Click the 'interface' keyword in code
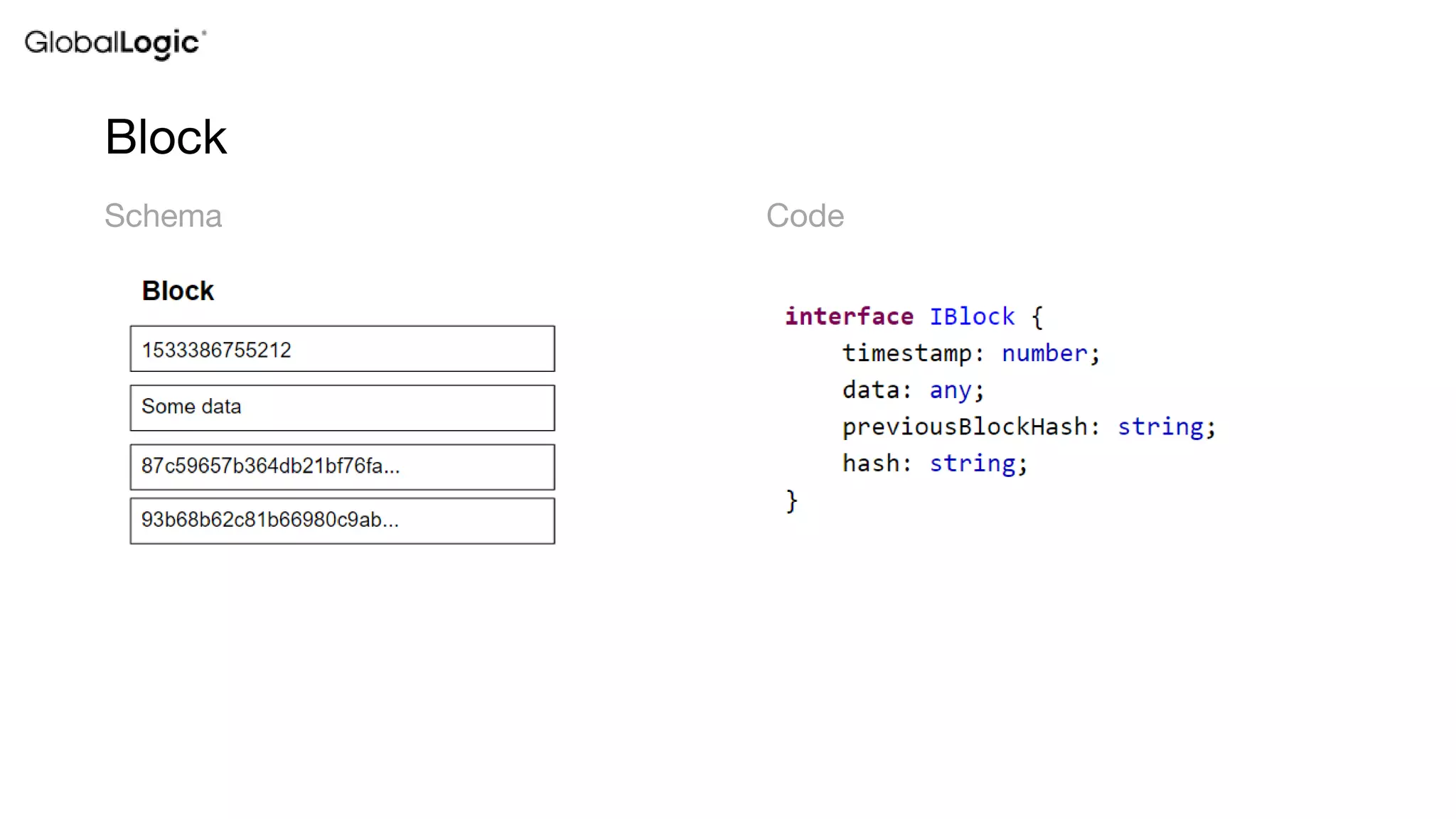 849,316
